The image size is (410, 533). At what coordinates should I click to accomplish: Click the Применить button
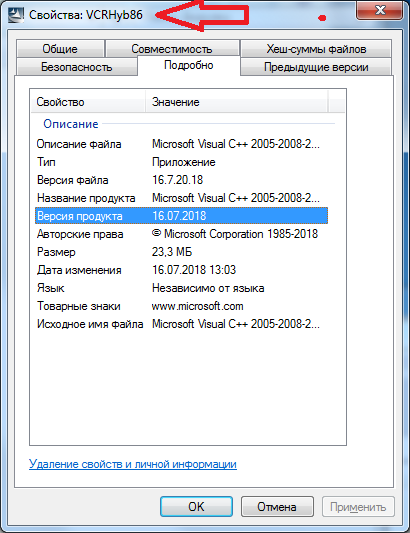[358, 506]
